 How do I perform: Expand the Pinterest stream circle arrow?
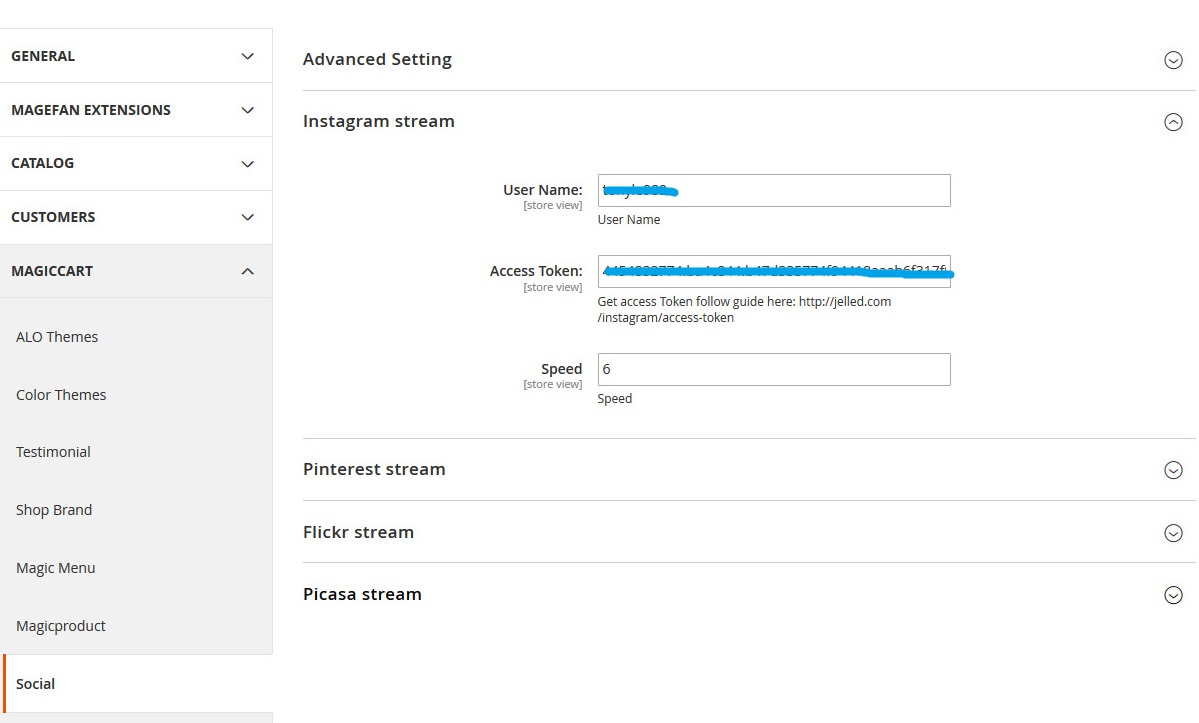(1173, 470)
